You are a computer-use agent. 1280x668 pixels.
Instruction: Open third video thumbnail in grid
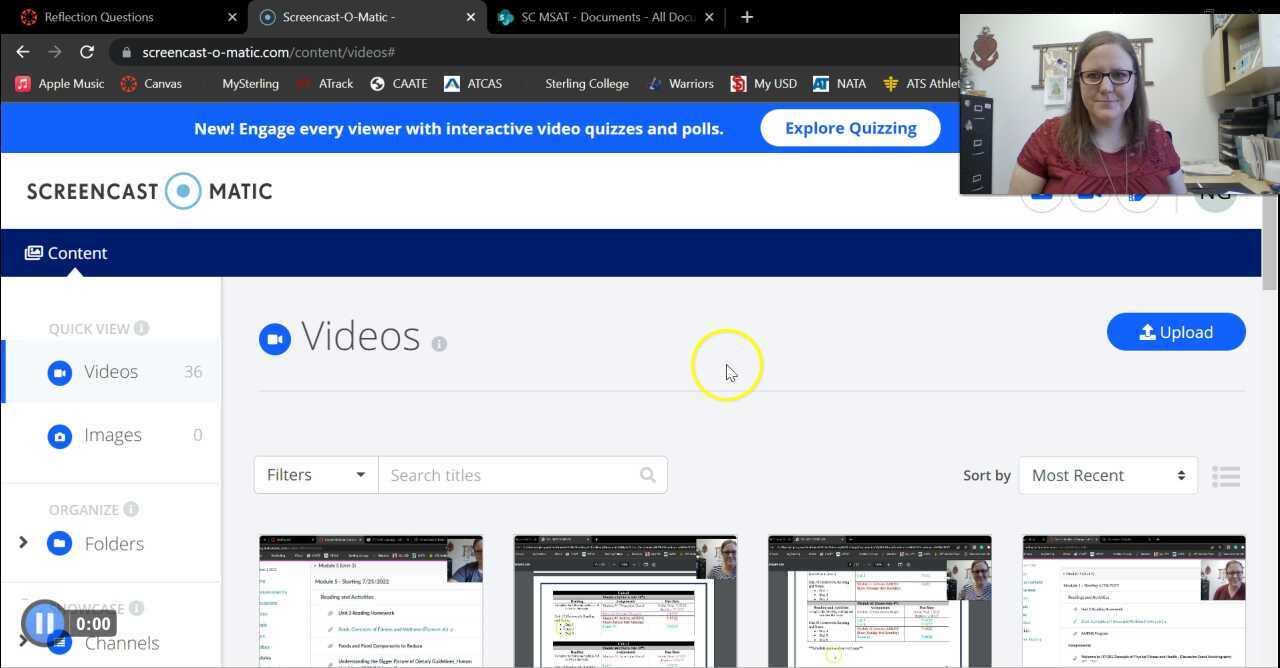[880, 601]
